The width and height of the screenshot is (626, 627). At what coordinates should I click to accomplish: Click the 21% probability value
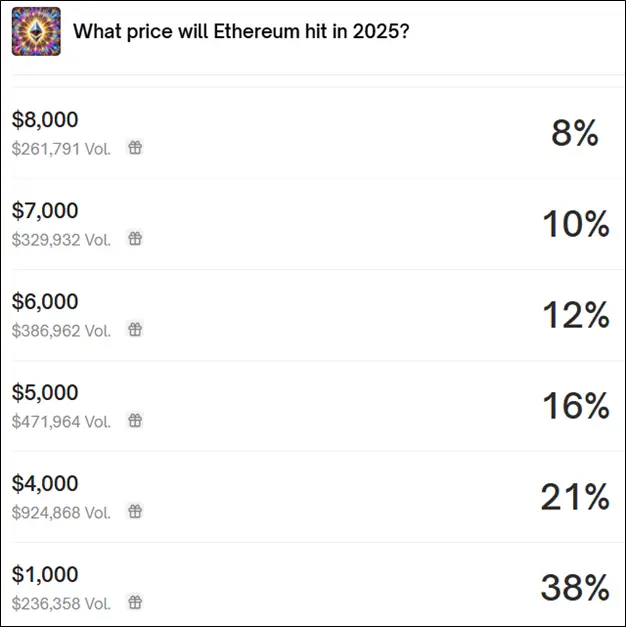point(575,497)
